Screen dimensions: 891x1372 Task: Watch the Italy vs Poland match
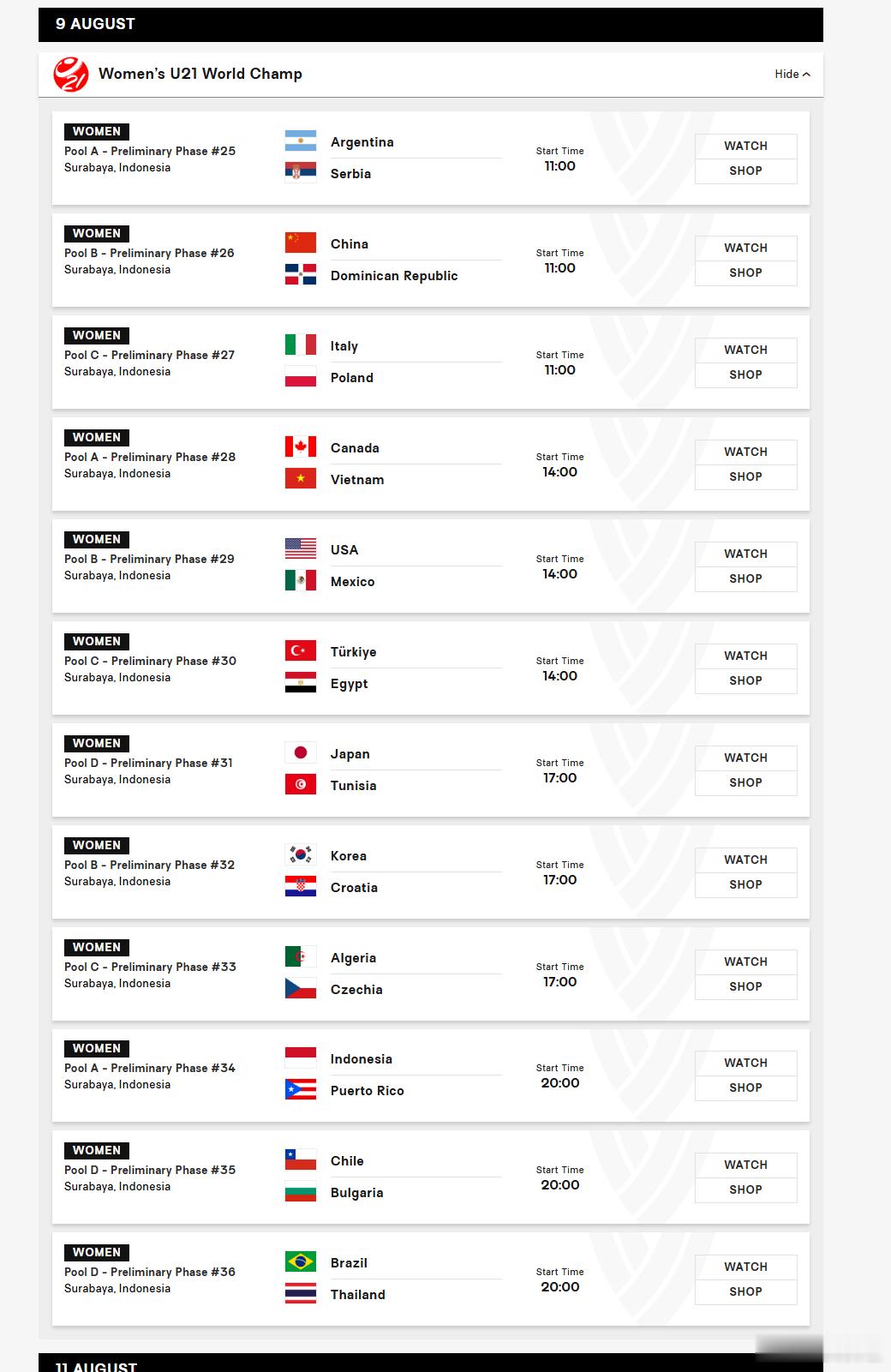pos(745,350)
